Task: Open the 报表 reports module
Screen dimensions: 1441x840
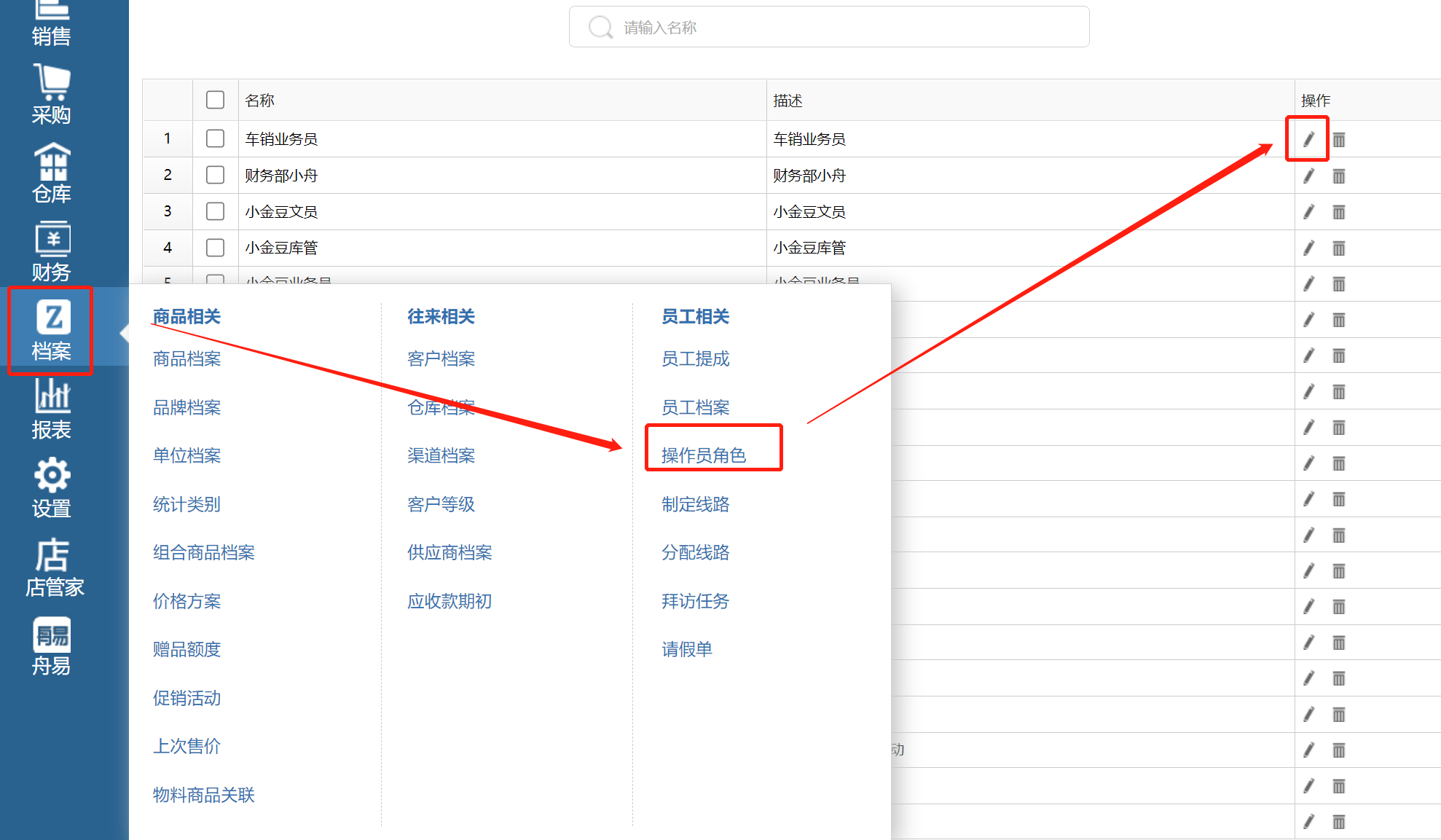Action: pyautogui.click(x=51, y=409)
